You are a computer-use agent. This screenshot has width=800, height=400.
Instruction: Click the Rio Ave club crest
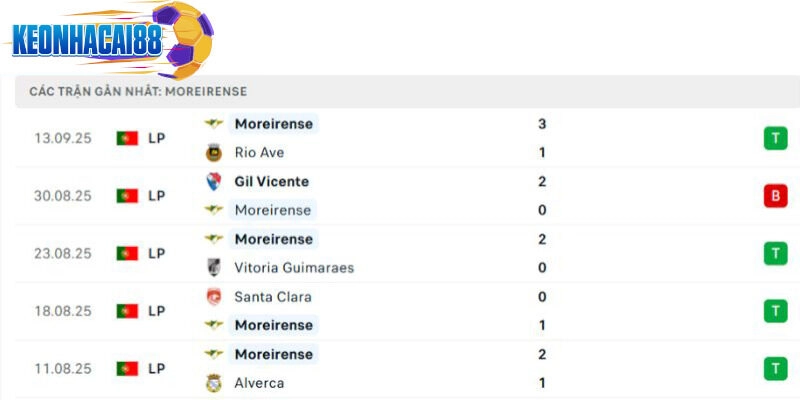pyautogui.click(x=213, y=153)
